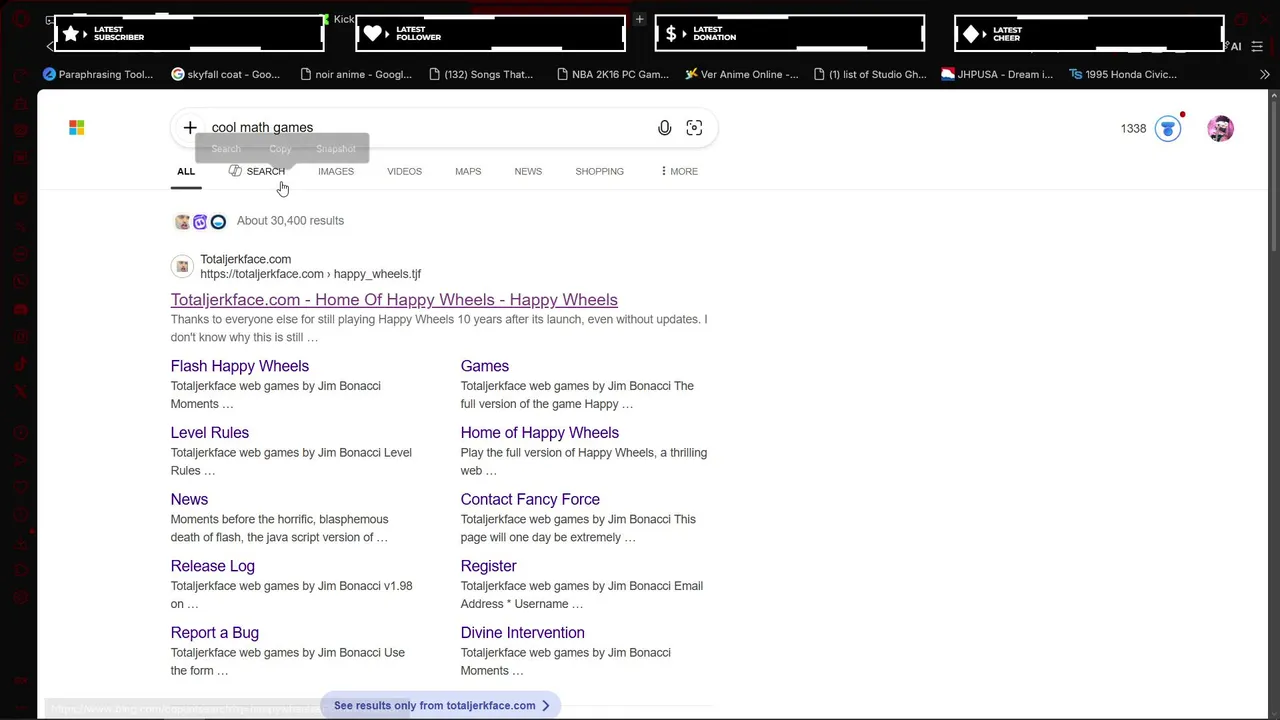Open the Register sitelink
Viewport: 1280px width, 720px height.
[489, 566]
